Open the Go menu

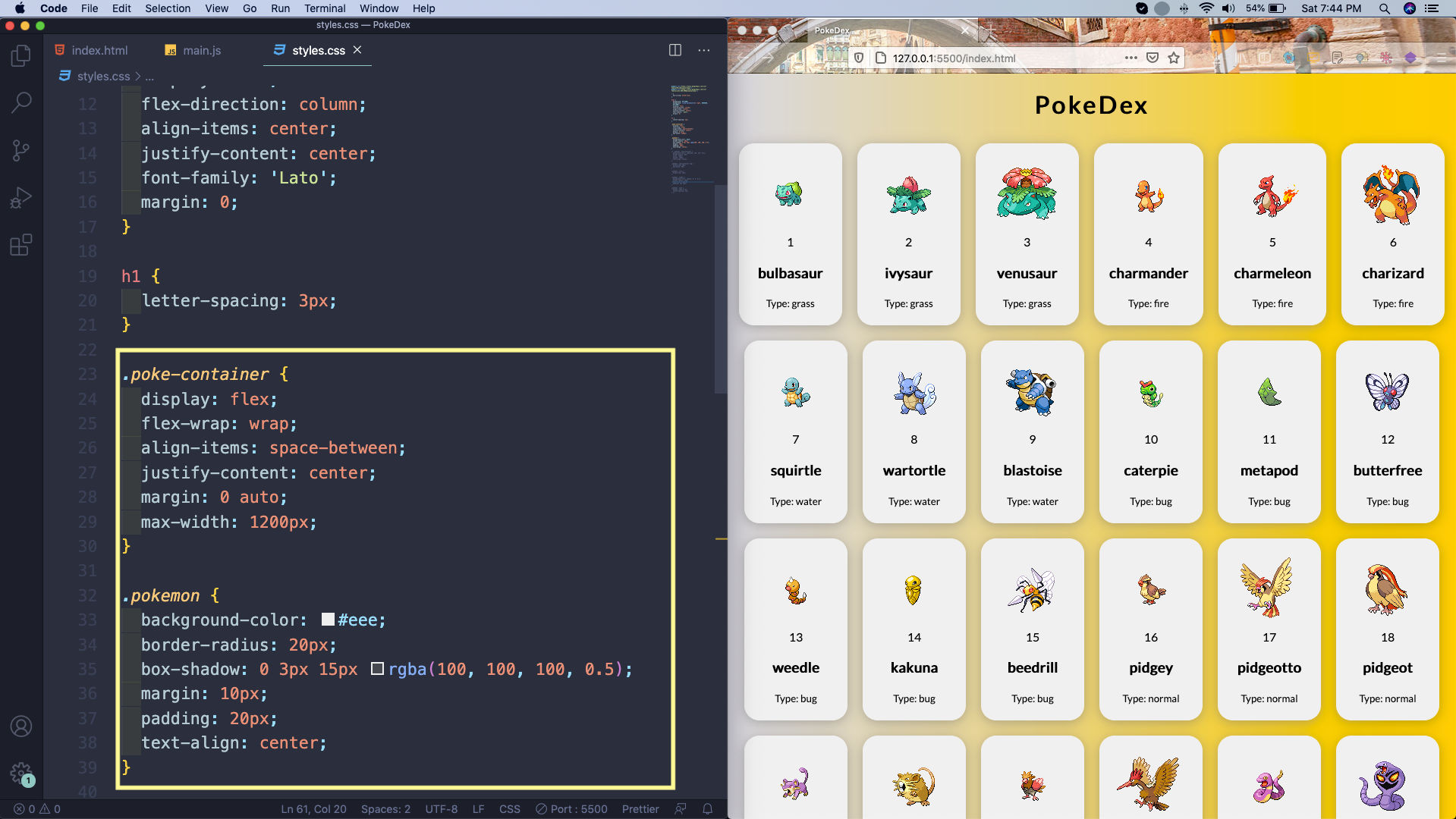click(250, 8)
